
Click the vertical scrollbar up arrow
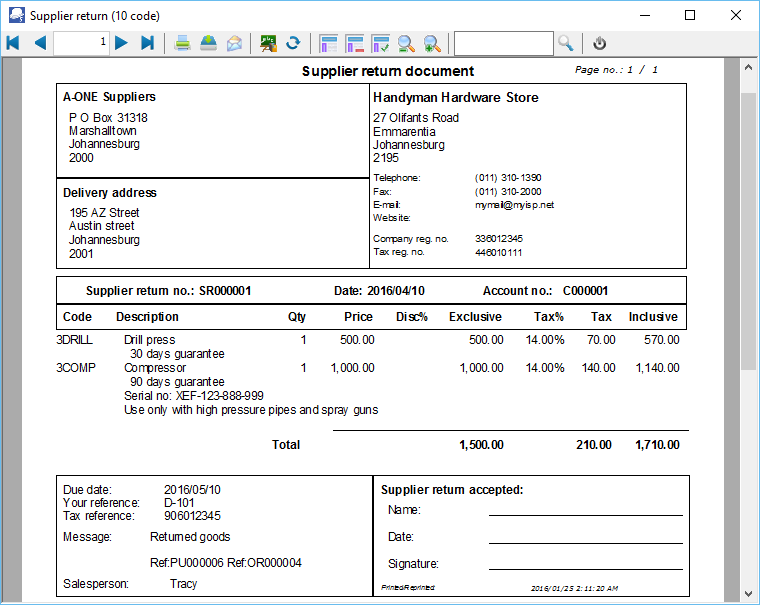point(748,67)
